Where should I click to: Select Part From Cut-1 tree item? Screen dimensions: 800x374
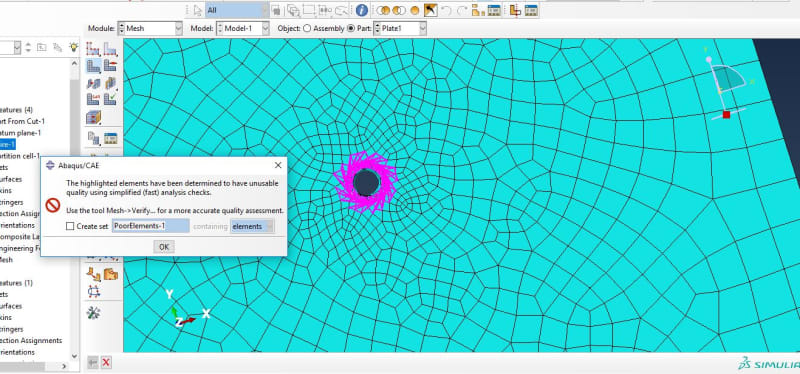pyautogui.click(x=22, y=121)
